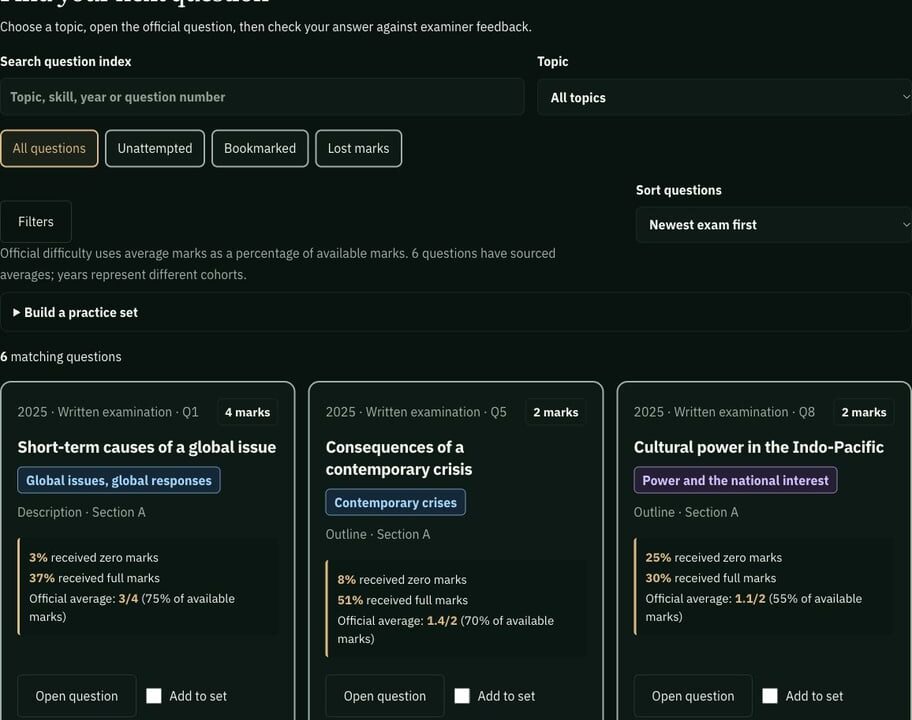Open the All topics dropdown
Screen dimensions: 912x720
tap(724, 97)
